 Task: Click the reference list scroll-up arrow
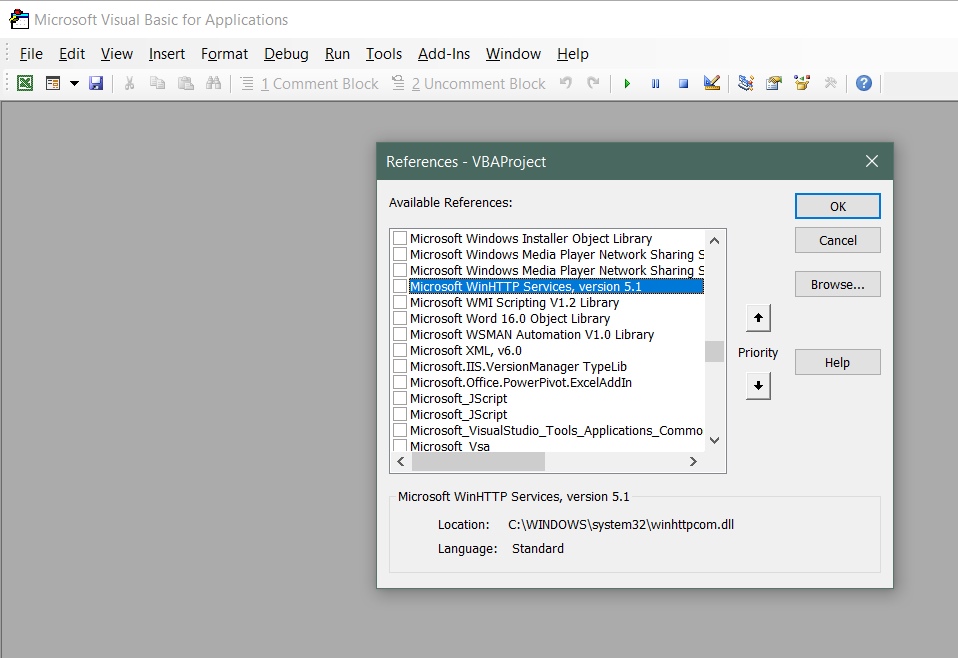(x=714, y=240)
